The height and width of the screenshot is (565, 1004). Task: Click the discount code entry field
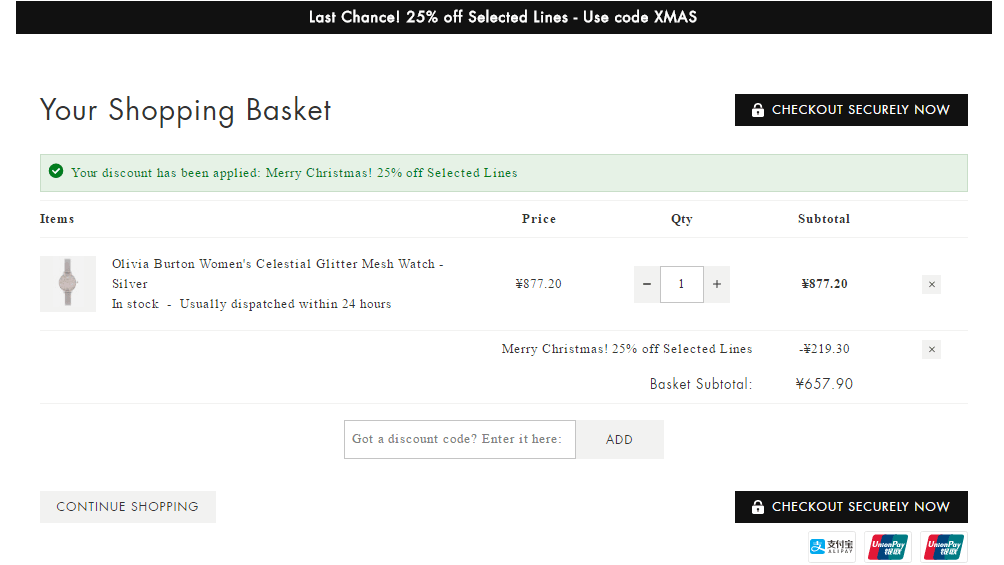tap(460, 439)
